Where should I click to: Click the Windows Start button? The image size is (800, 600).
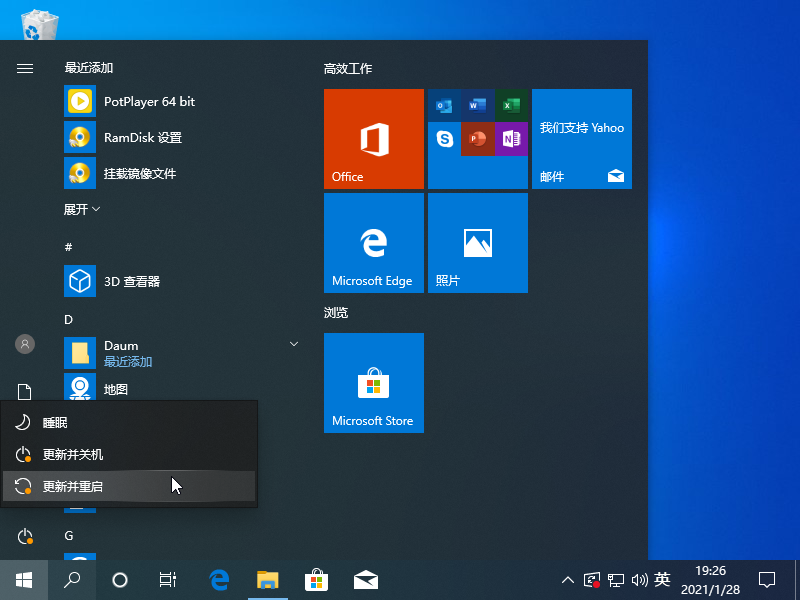(x=24, y=579)
